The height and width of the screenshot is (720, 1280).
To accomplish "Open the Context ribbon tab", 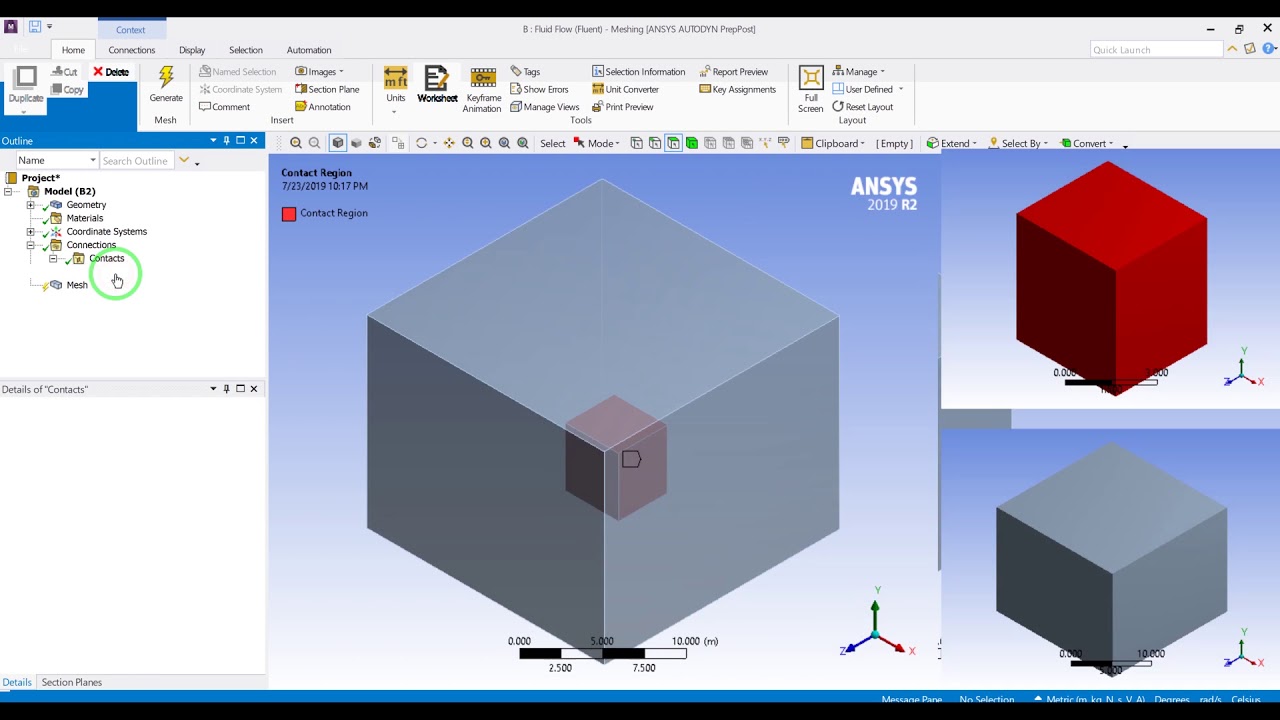I will tap(131, 30).
